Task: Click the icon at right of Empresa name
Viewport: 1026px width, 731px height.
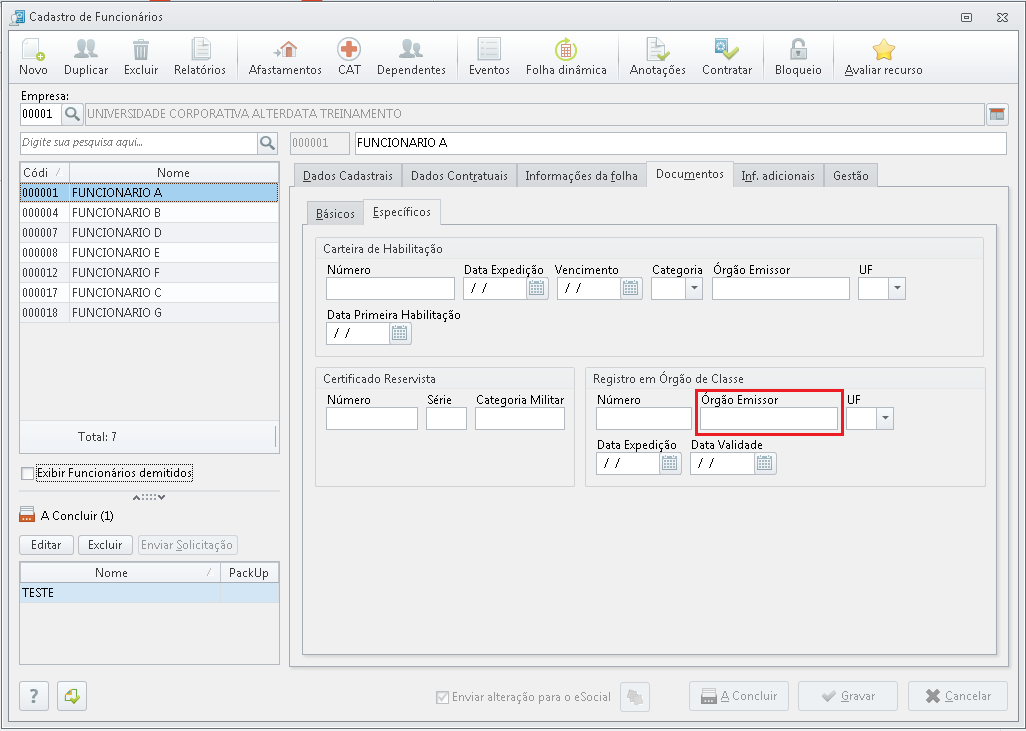Action: point(997,114)
